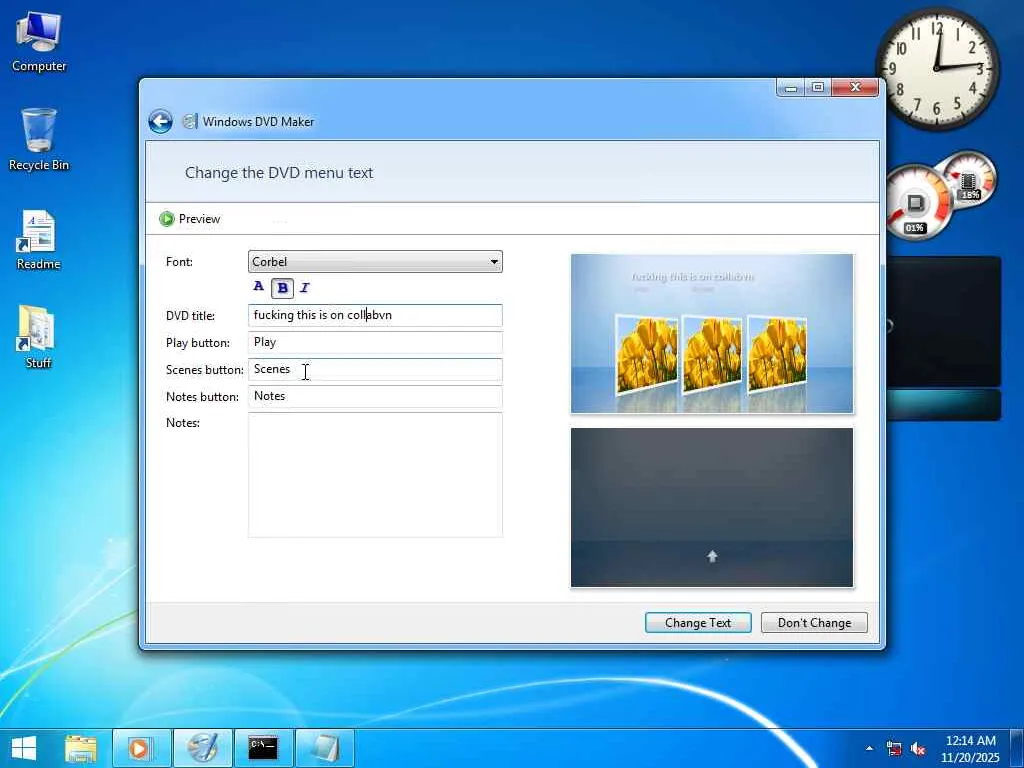The image size is (1024, 768).
Task: Select the Readme shortcut on desktop
Action: click(39, 240)
